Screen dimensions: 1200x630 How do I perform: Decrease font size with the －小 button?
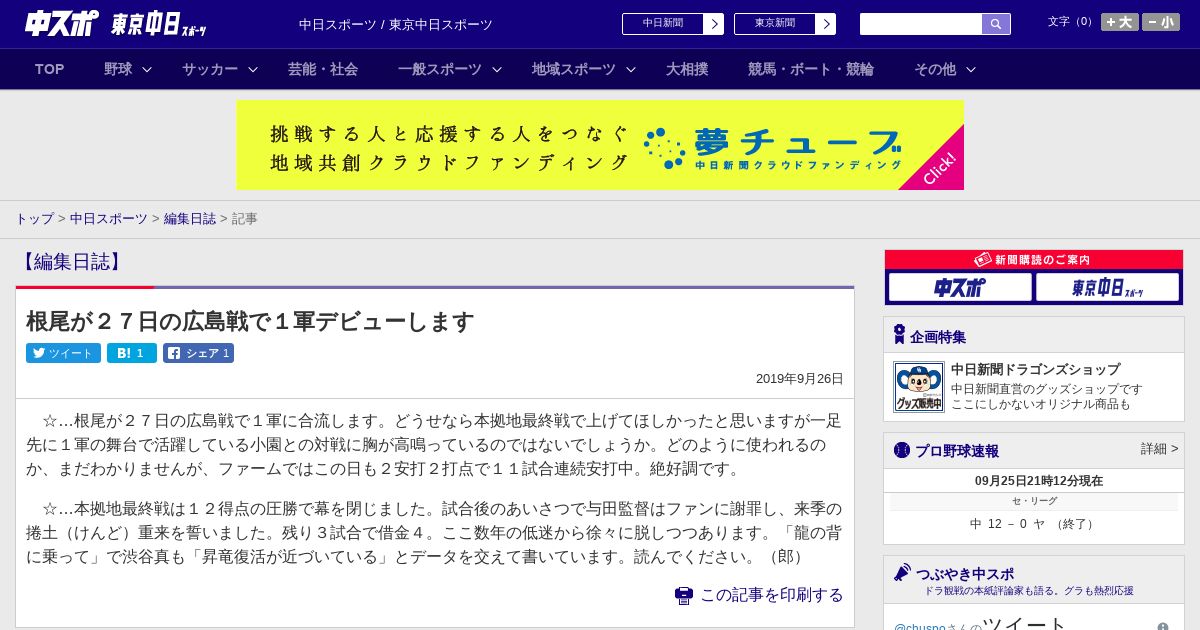(x=1161, y=22)
